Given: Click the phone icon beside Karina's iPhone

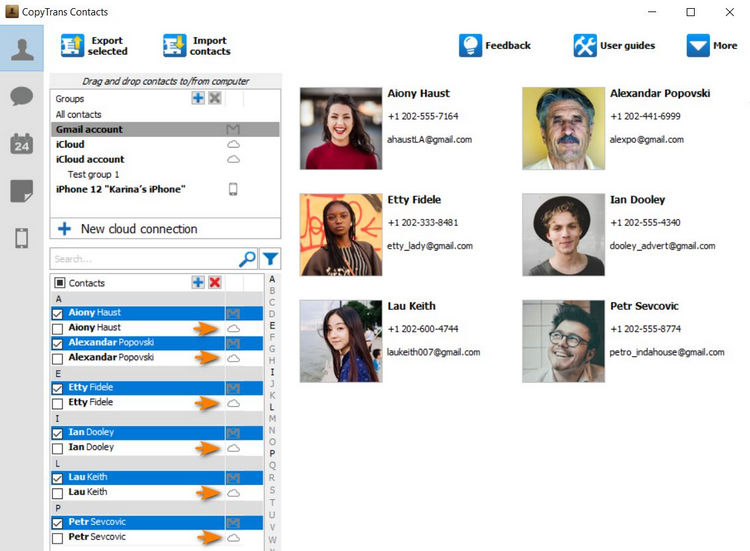Looking at the screenshot, I should tap(233, 189).
